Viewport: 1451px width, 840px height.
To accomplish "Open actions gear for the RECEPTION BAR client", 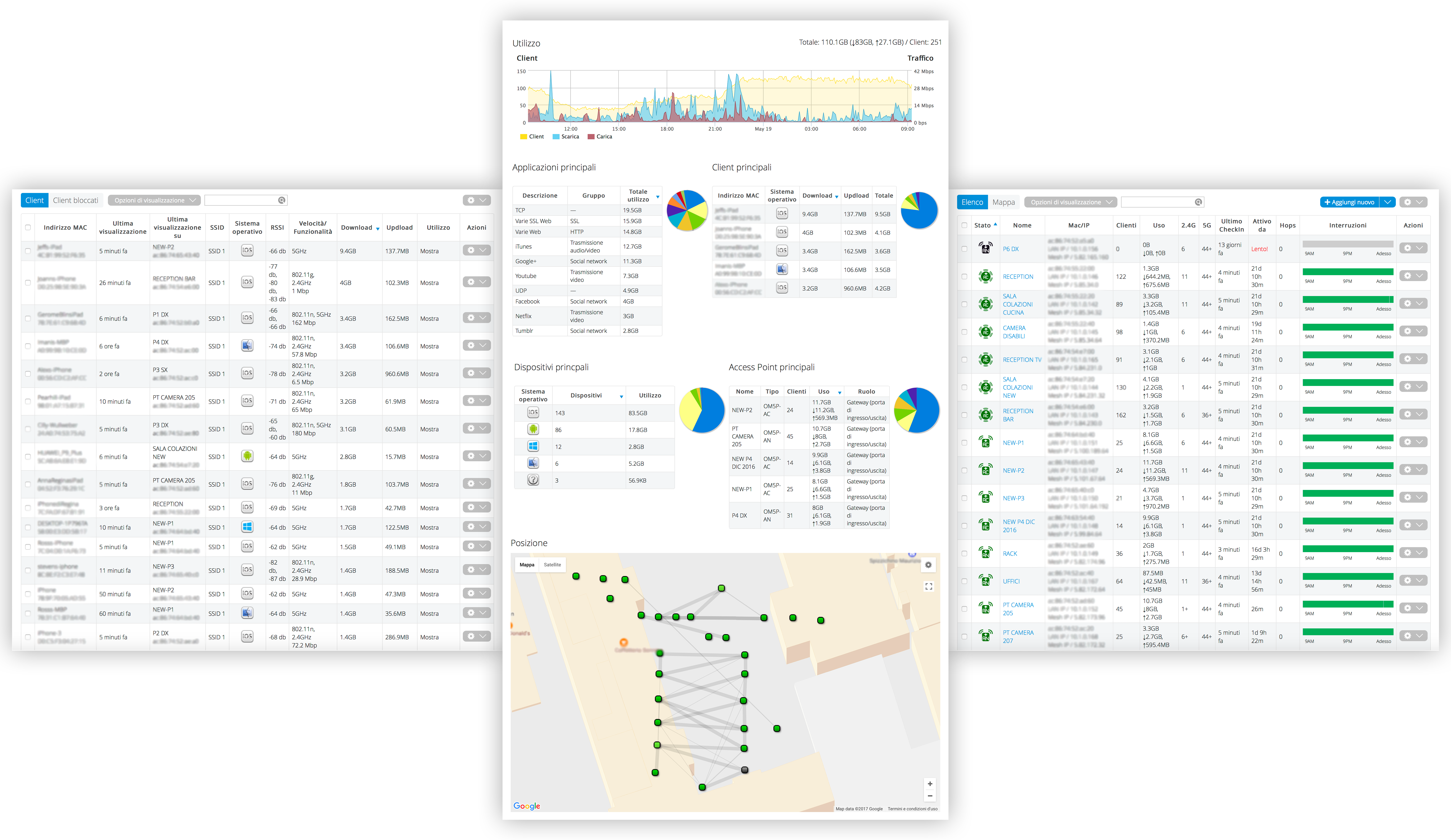I will pyautogui.click(x=477, y=282).
